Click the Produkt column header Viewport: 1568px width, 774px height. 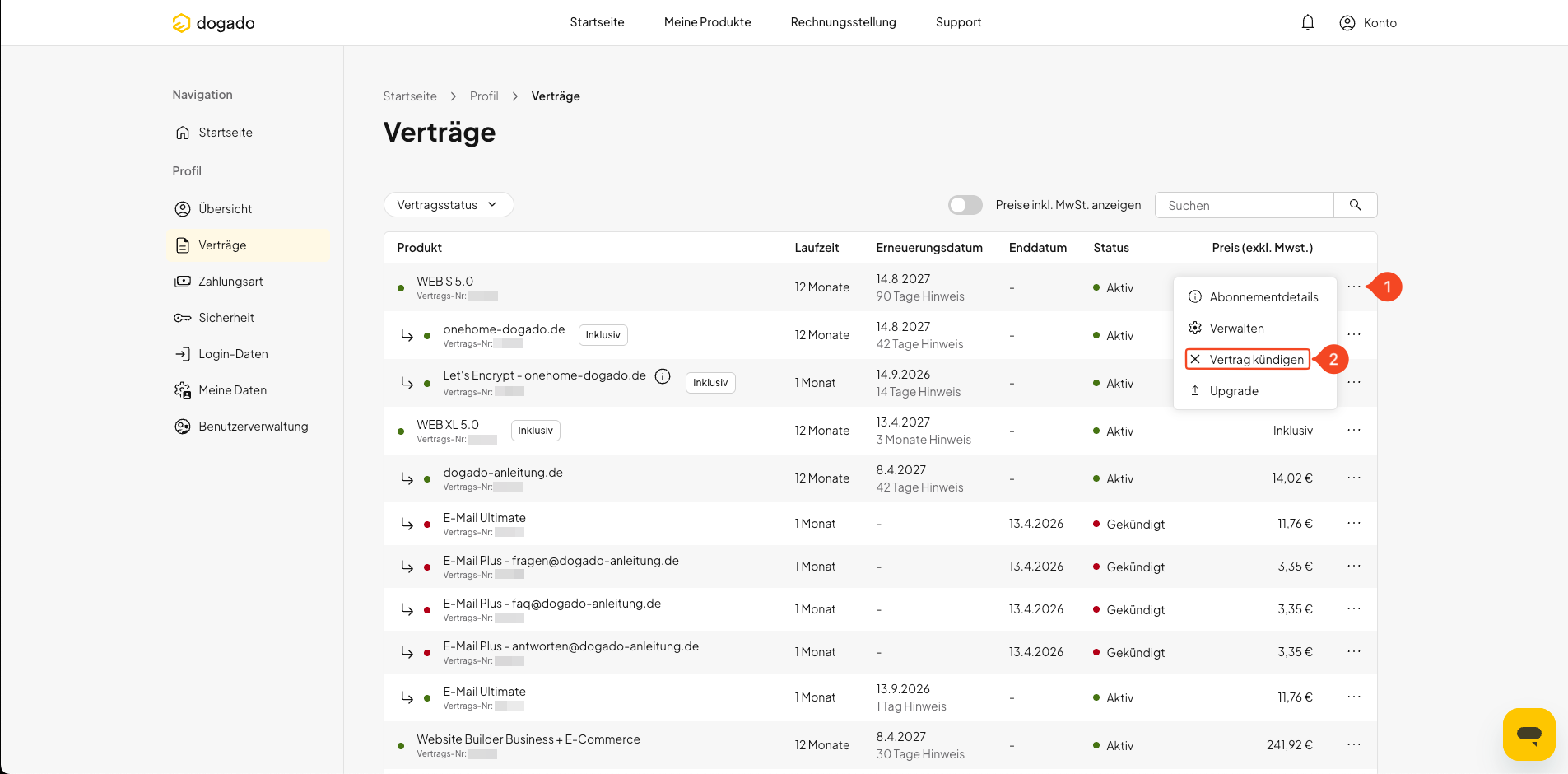pos(420,248)
